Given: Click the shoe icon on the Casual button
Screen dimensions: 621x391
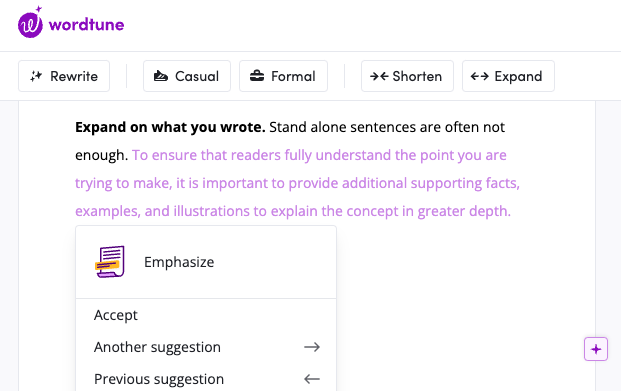Looking at the screenshot, I should pyautogui.click(x=160, y=76).
